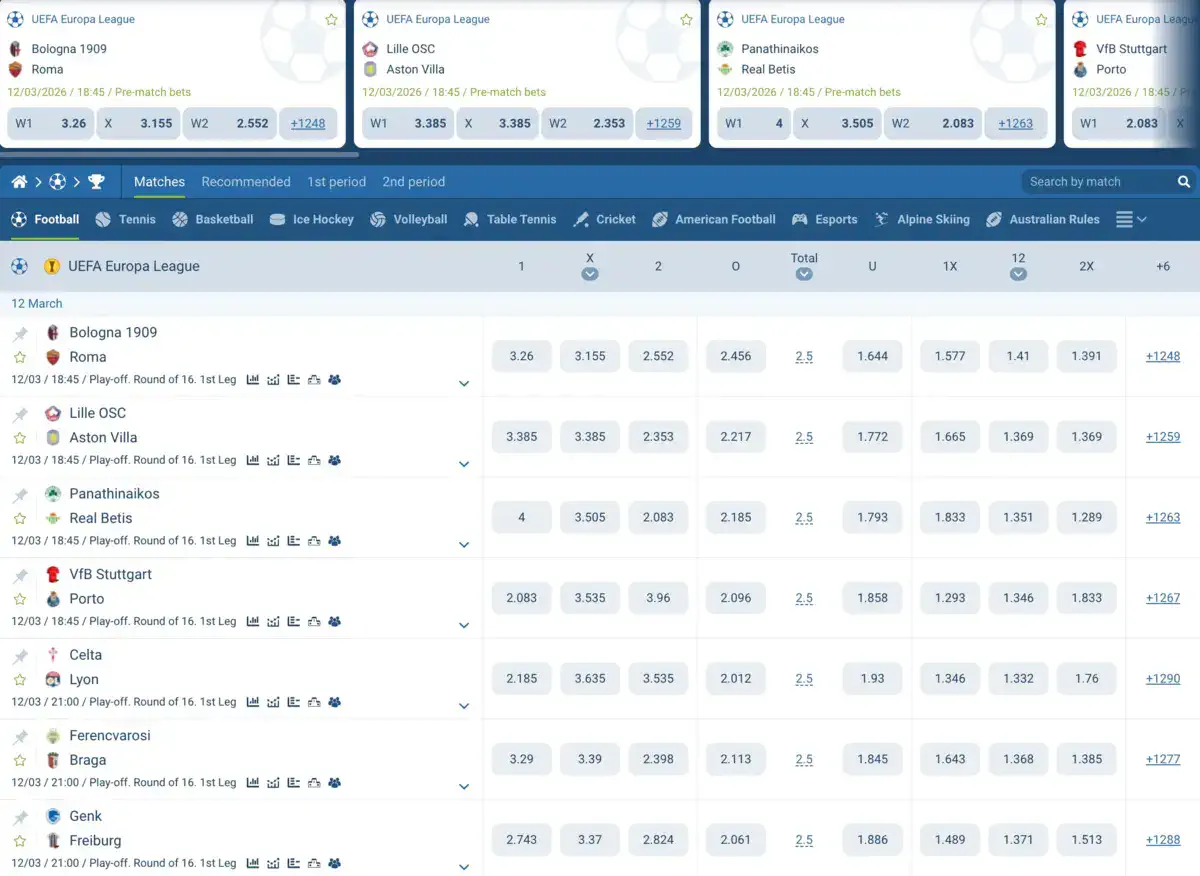Click the Braga team crest
1200x876 pixels.
[53, 760]
